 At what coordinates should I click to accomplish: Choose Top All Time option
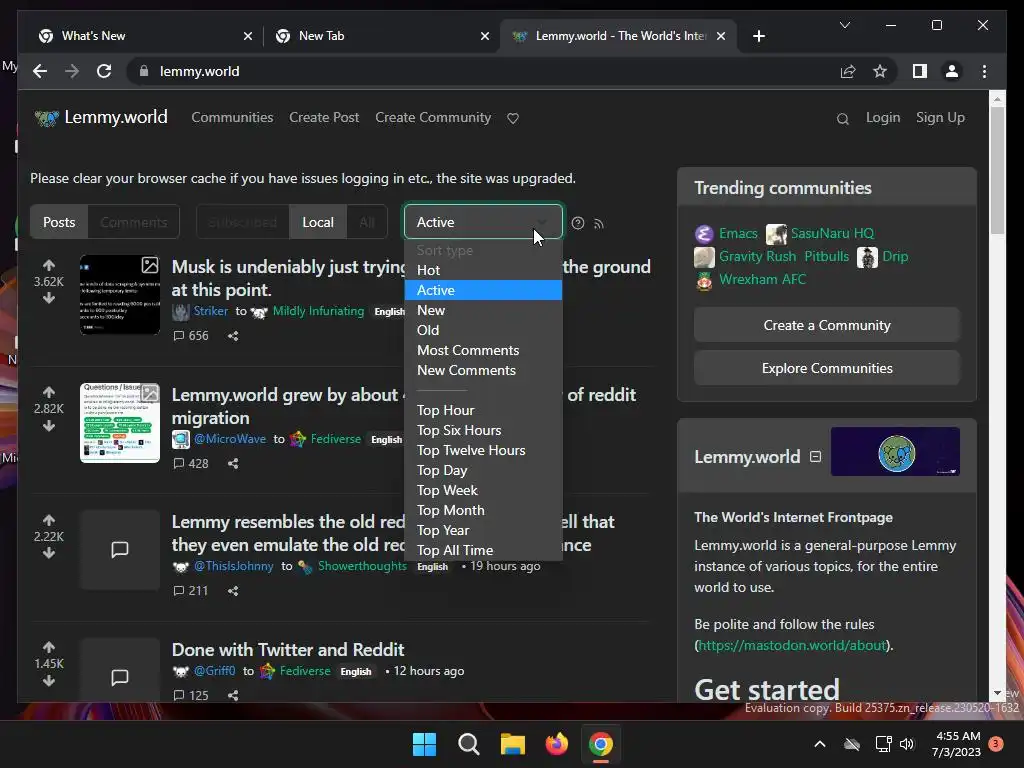(483, 551)
